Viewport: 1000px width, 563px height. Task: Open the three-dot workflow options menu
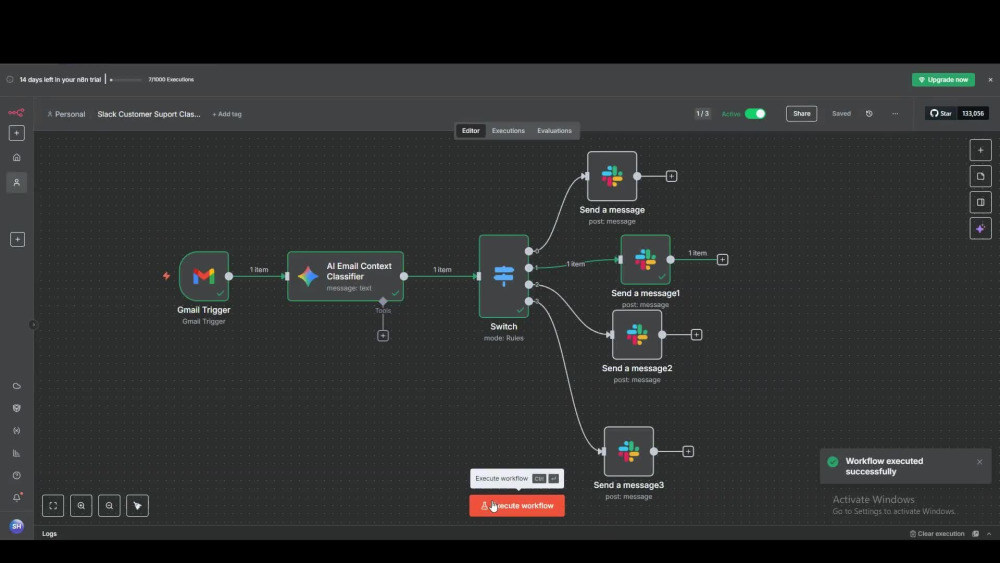[x=895, y=113]
